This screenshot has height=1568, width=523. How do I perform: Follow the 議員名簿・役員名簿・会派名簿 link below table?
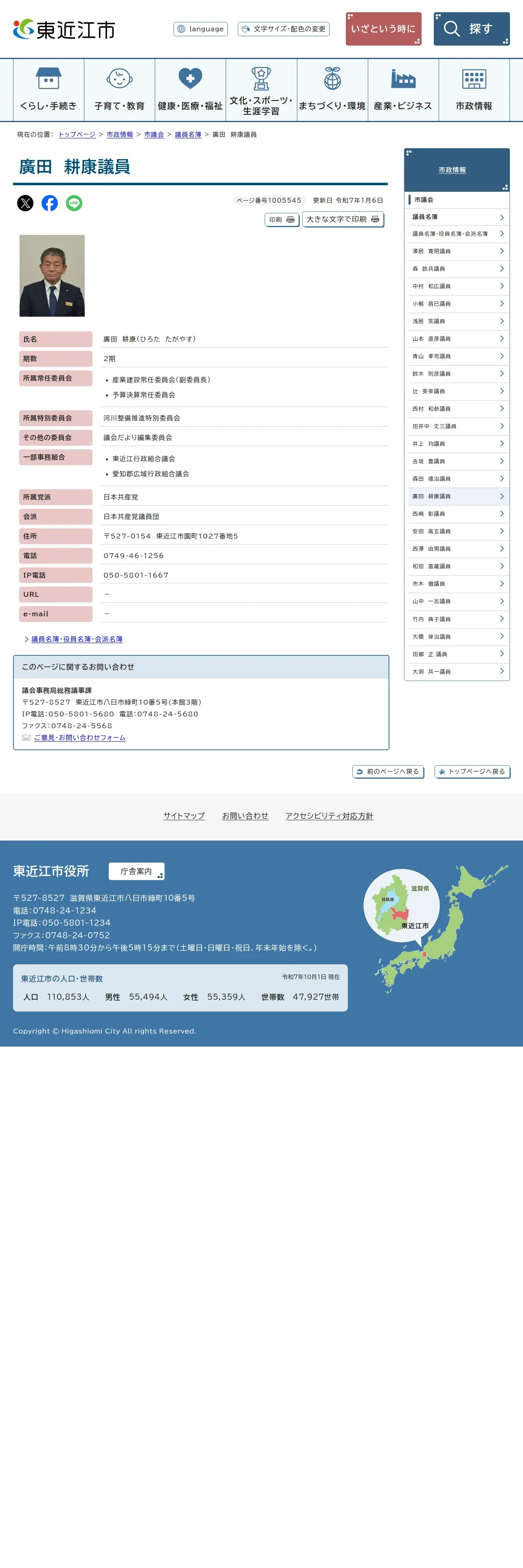[77, 639]
